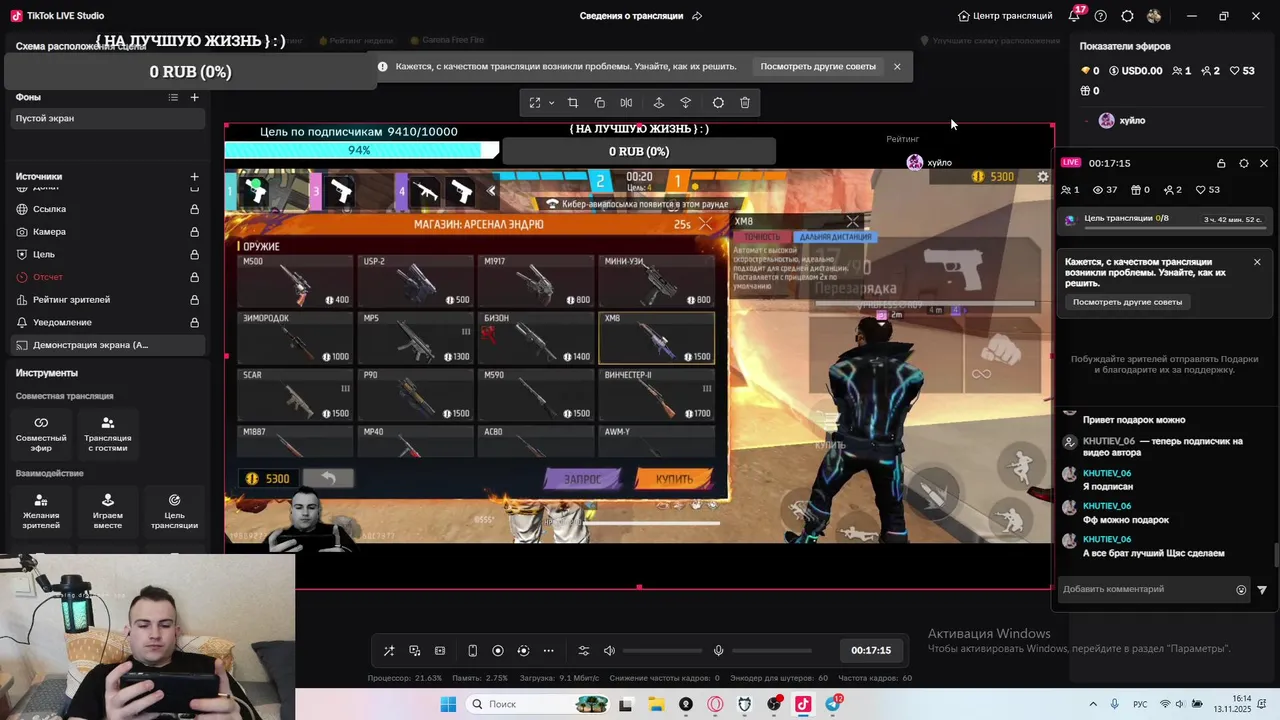This screenshot has height=720, width=1280.
Task: Click the Посмотреть другие советы button in the top banner
Action: pos(818,67)
